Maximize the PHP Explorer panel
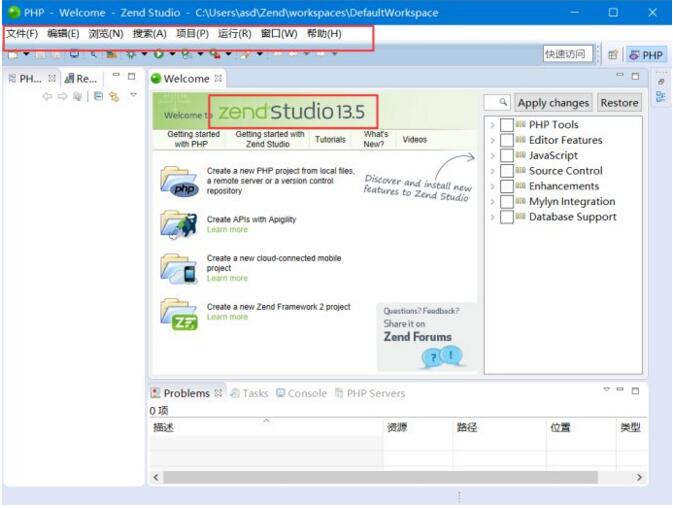Screen dimensions: 673x508 [x=132, y=76]
